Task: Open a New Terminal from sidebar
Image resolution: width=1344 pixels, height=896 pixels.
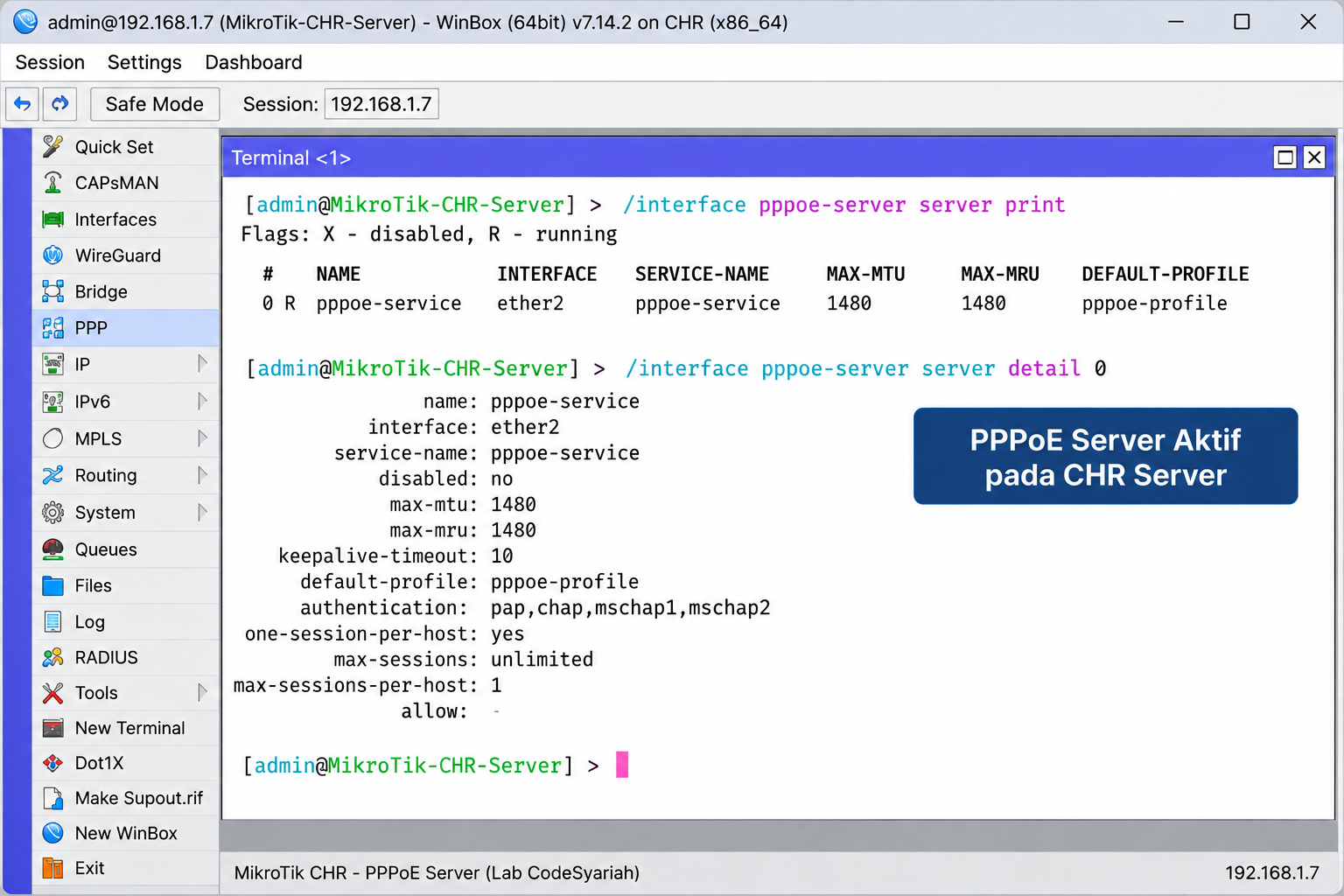Action: click(126, 728)
